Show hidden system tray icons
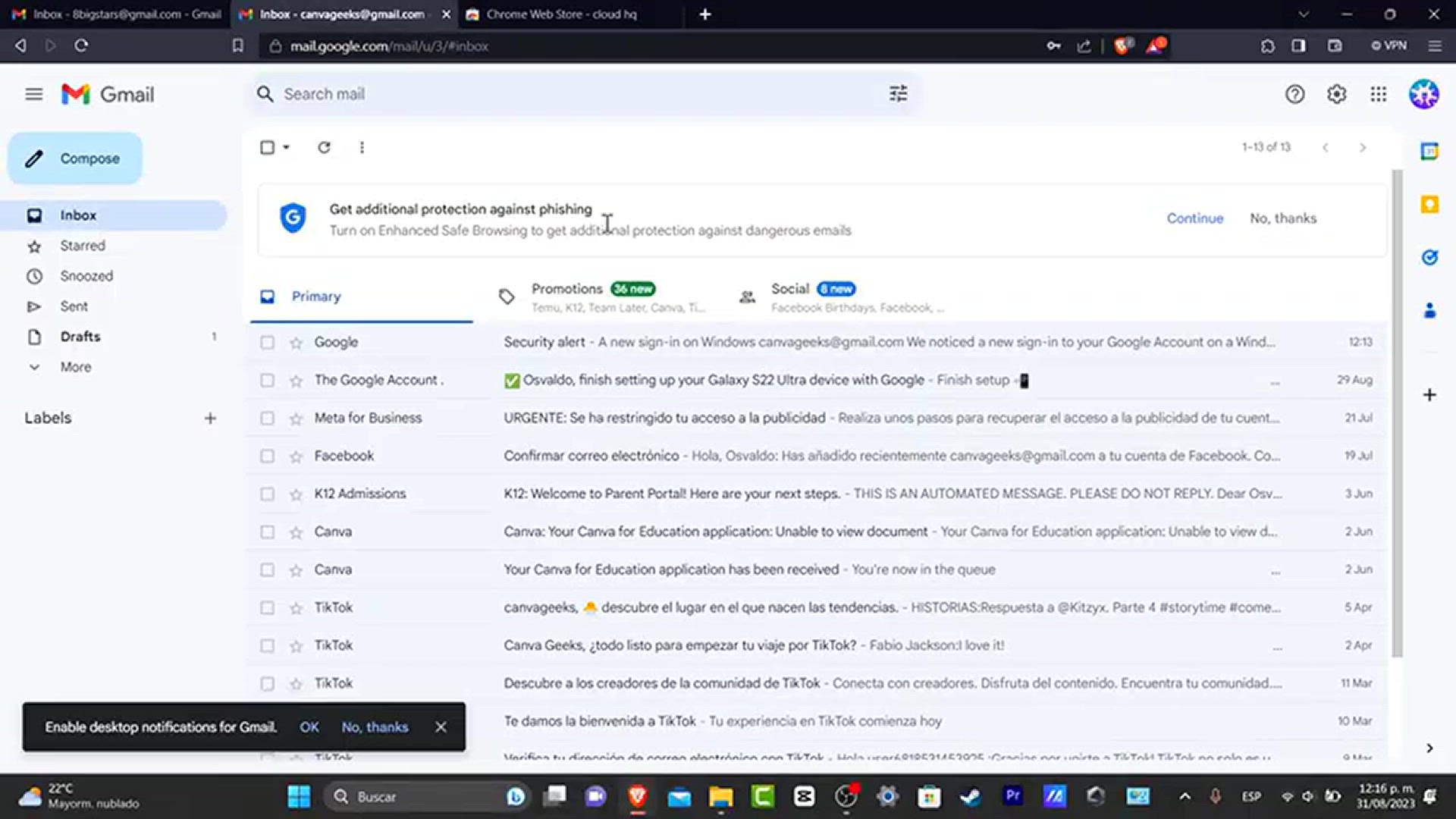The image size is (1456, 819). pos(1185,796)
